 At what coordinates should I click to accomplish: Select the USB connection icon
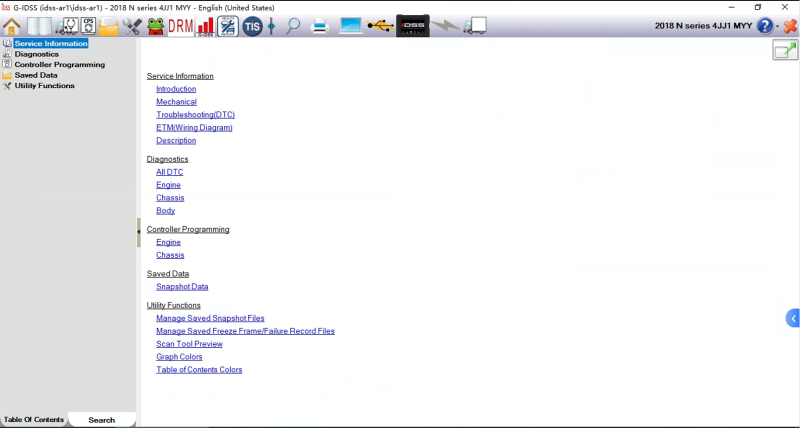[x=380, y=26]
